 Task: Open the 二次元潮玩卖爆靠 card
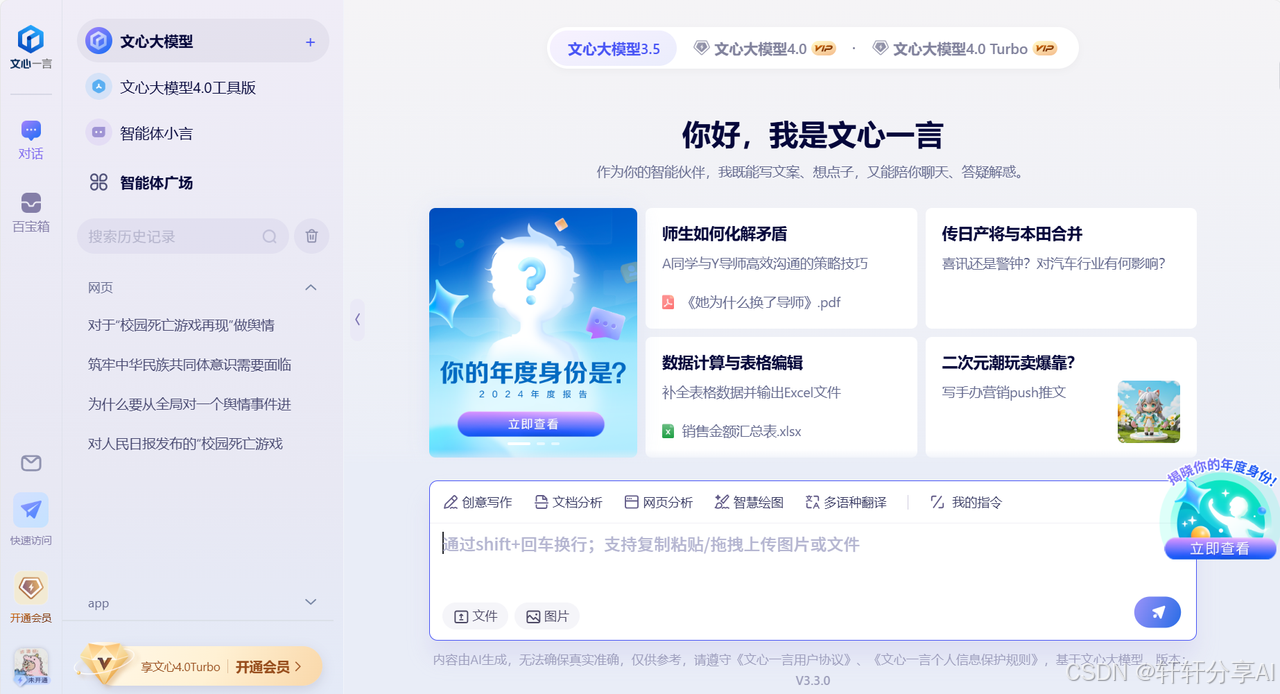tap(1061, 397)
